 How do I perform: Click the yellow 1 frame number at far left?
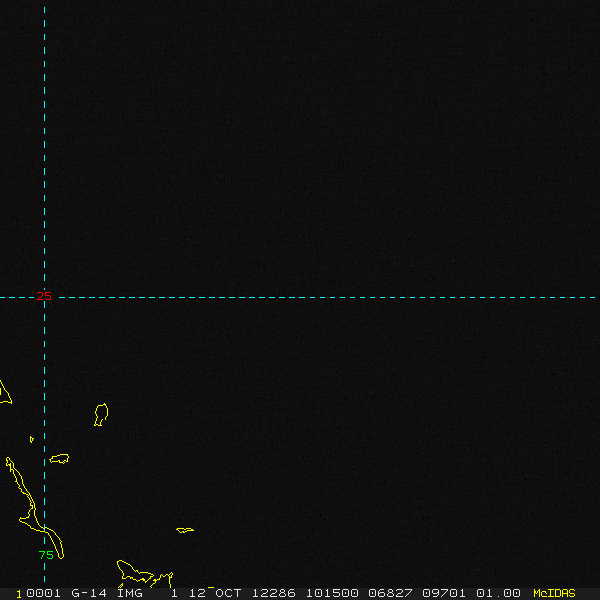point(19,593)
